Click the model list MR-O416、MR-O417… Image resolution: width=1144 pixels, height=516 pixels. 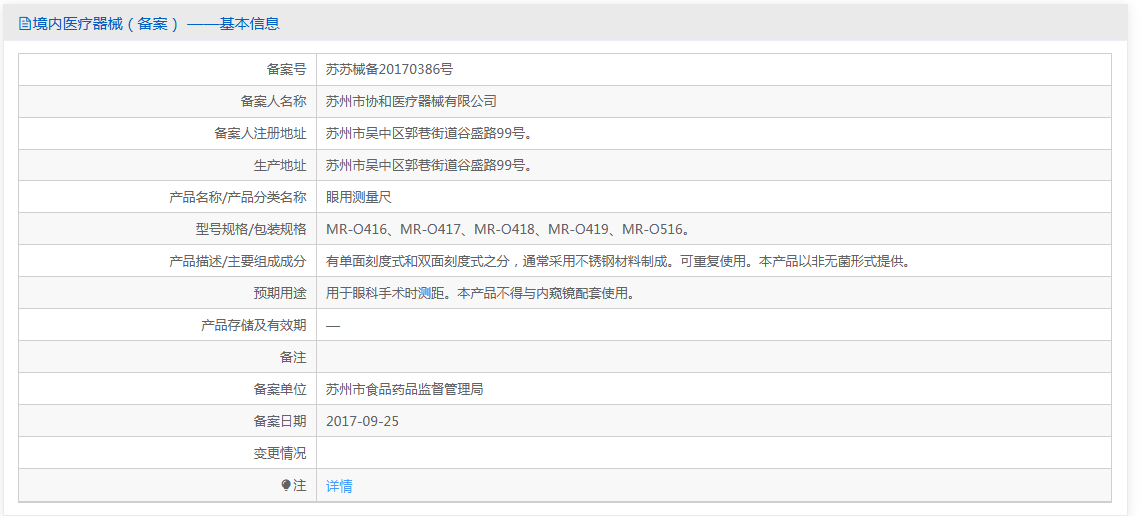tap(508, 229)
